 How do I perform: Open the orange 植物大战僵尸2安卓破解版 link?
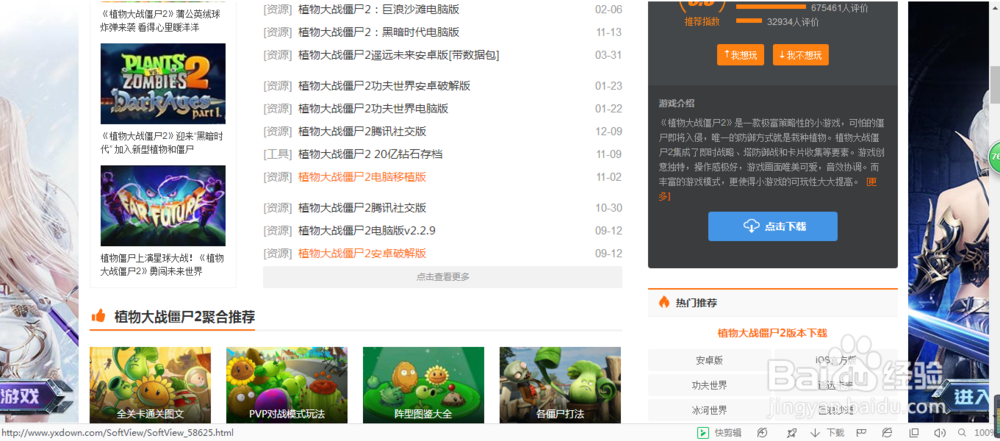[362, 254]
